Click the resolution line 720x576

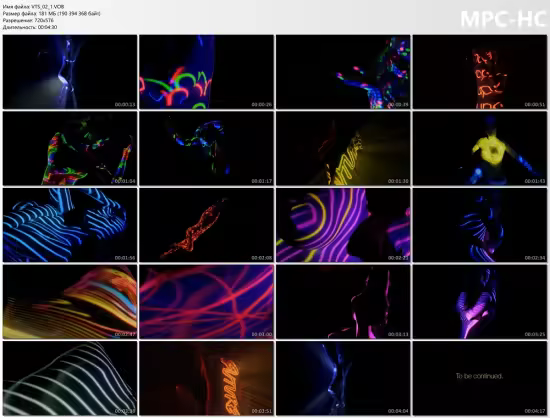point(28,20)
